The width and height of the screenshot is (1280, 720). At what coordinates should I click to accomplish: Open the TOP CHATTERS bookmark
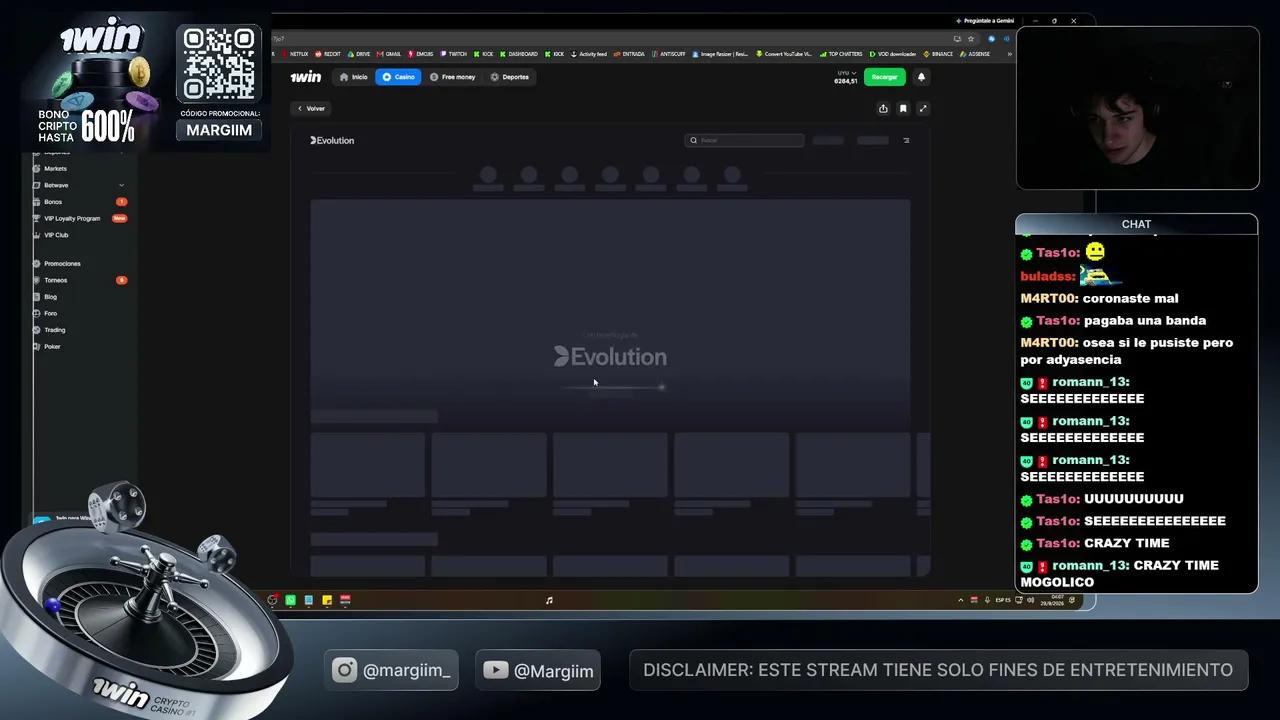tap(841, 54)
